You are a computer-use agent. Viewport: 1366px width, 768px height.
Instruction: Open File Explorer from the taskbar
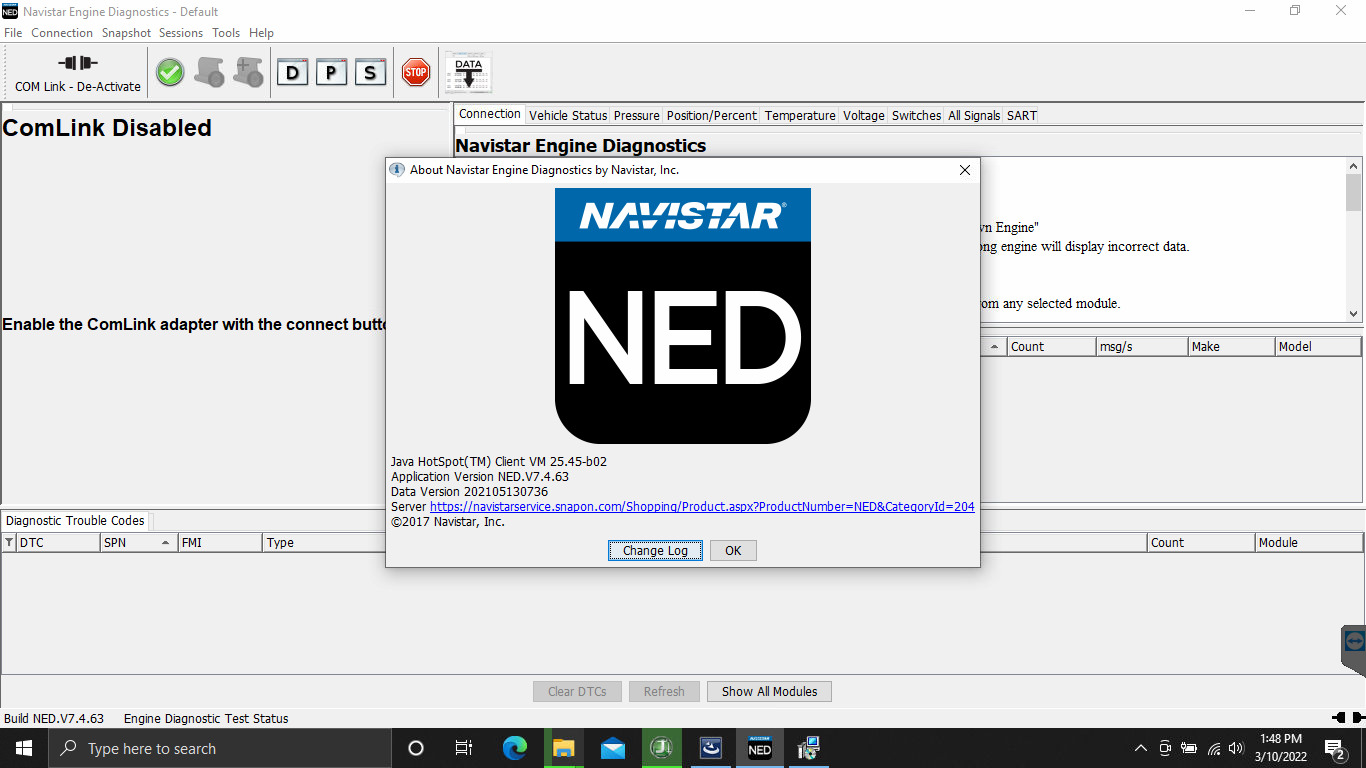tap(563, 748)
